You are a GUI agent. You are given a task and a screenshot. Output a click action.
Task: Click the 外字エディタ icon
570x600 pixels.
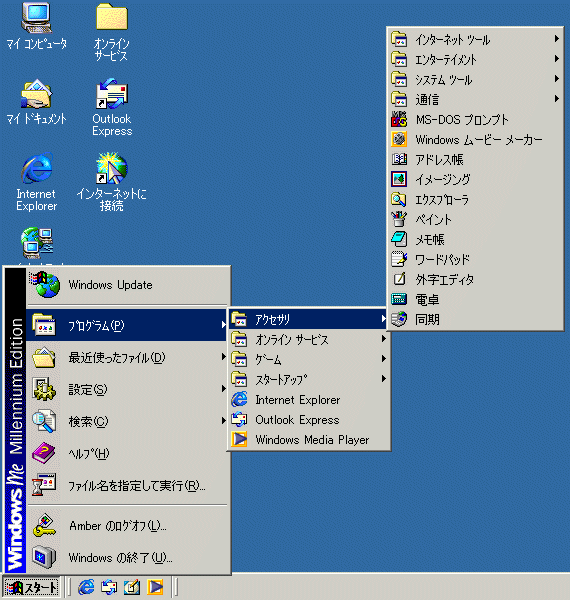(399, 279)
